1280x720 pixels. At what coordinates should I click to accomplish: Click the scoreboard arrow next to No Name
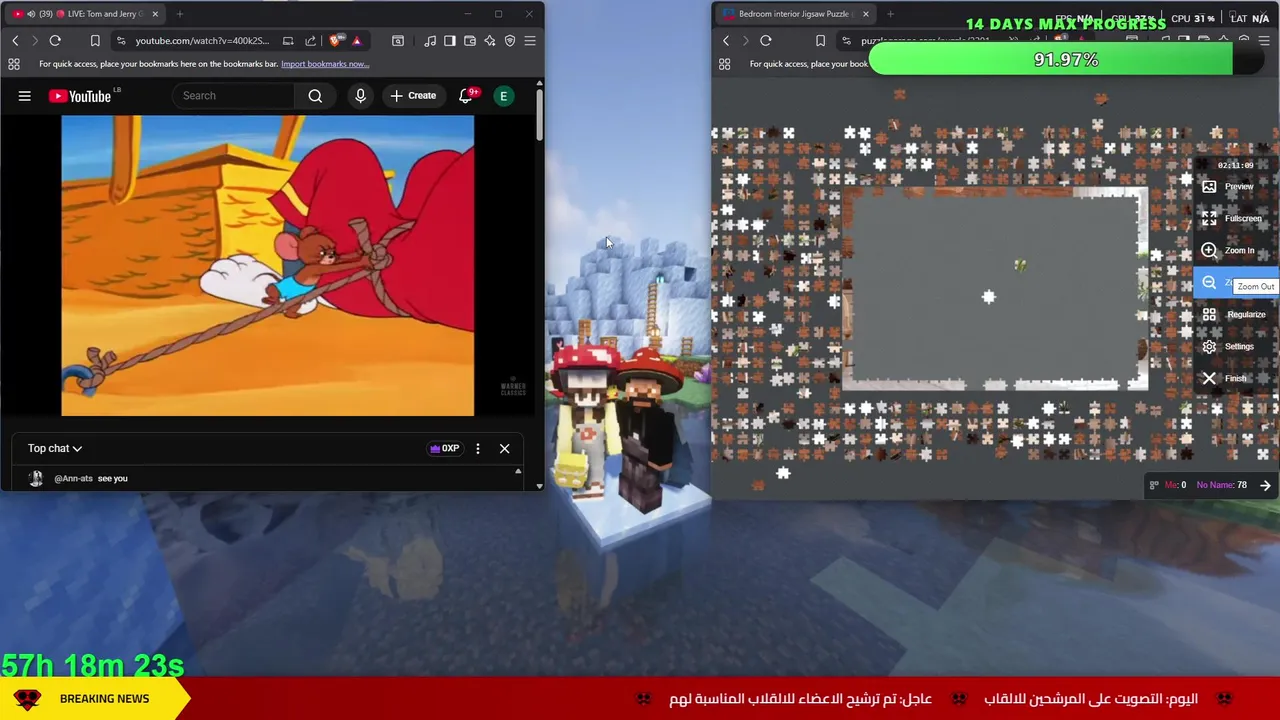[1265, 486]
